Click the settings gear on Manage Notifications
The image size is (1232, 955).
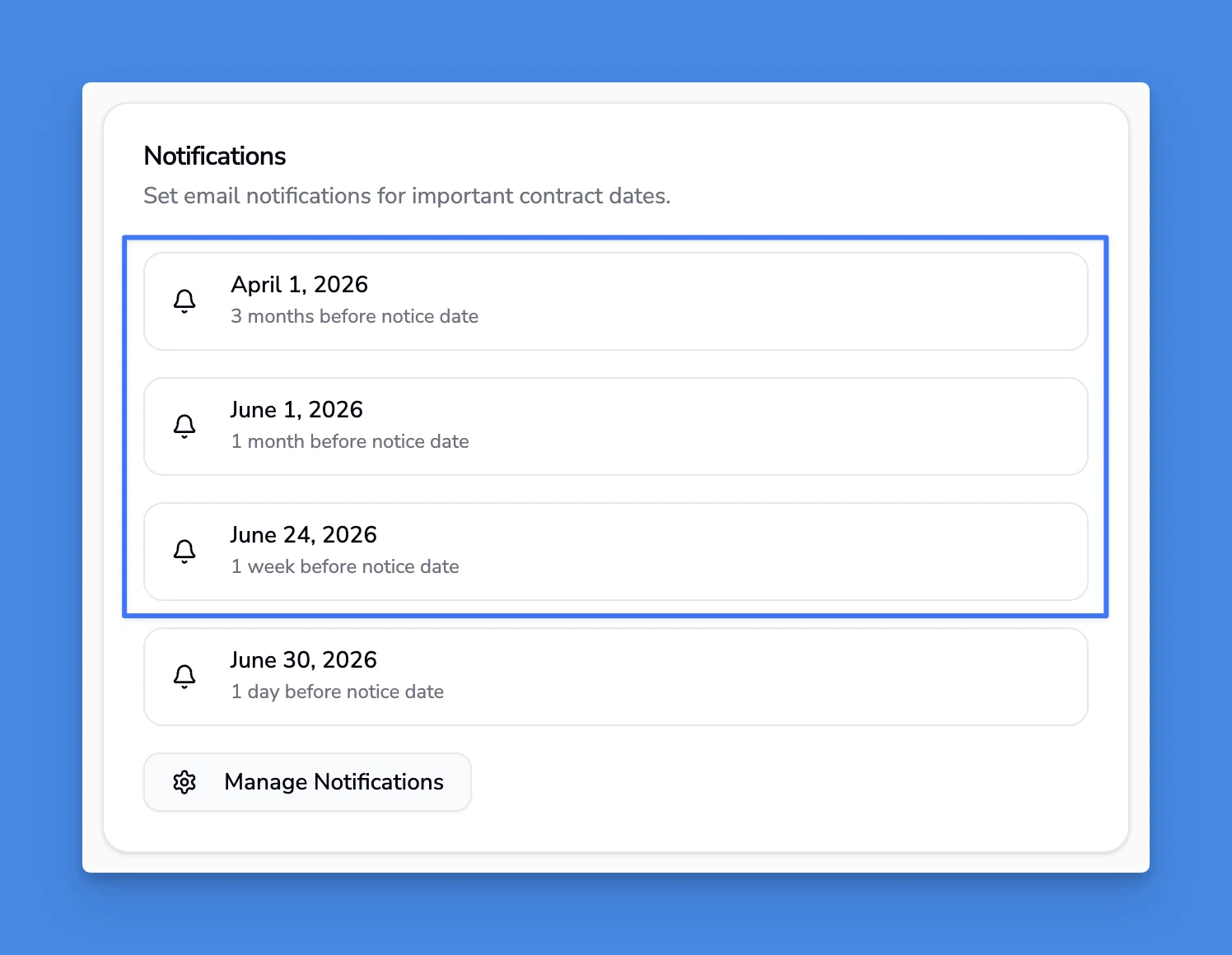click(184, 782)
